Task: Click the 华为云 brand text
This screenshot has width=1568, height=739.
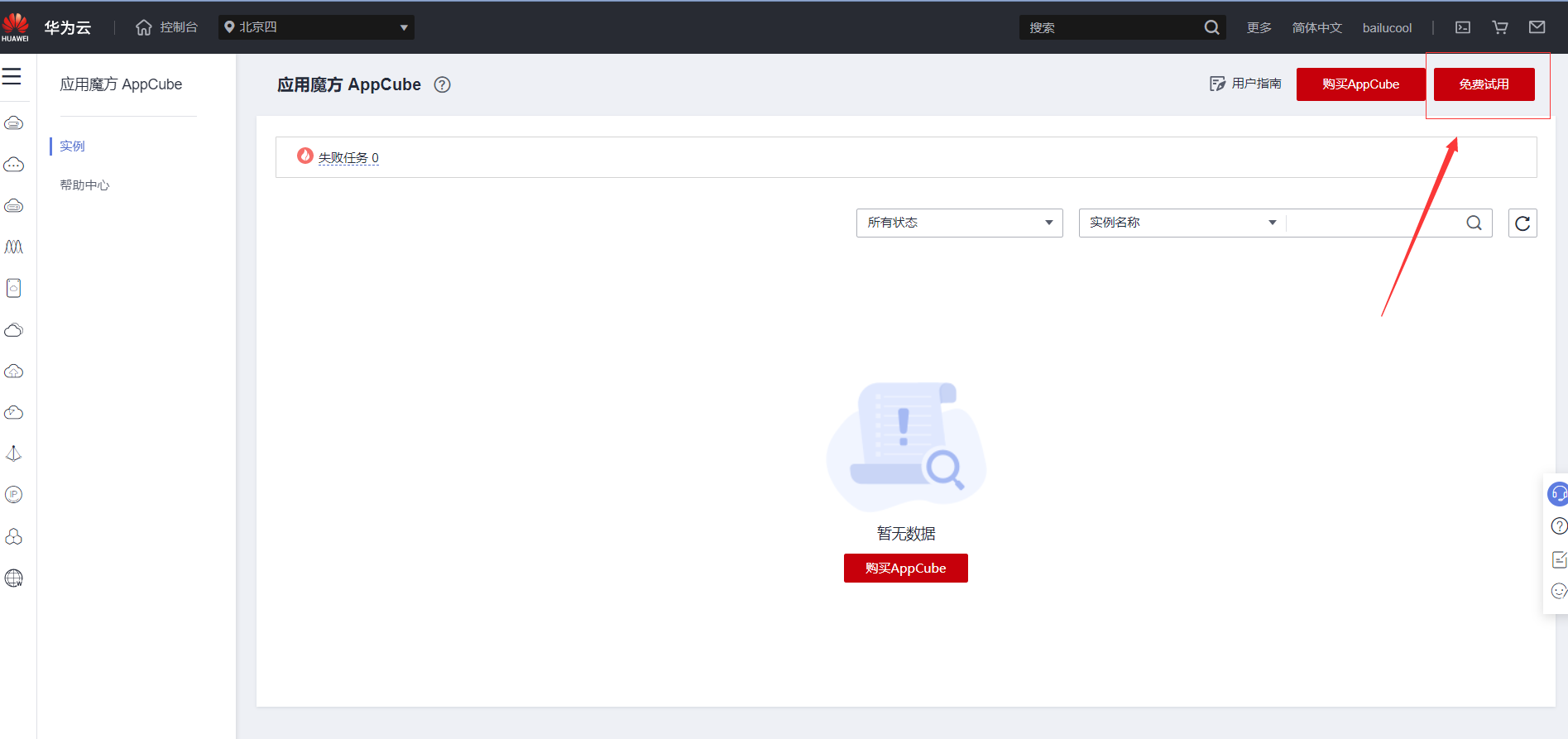Action: [68, 27]
